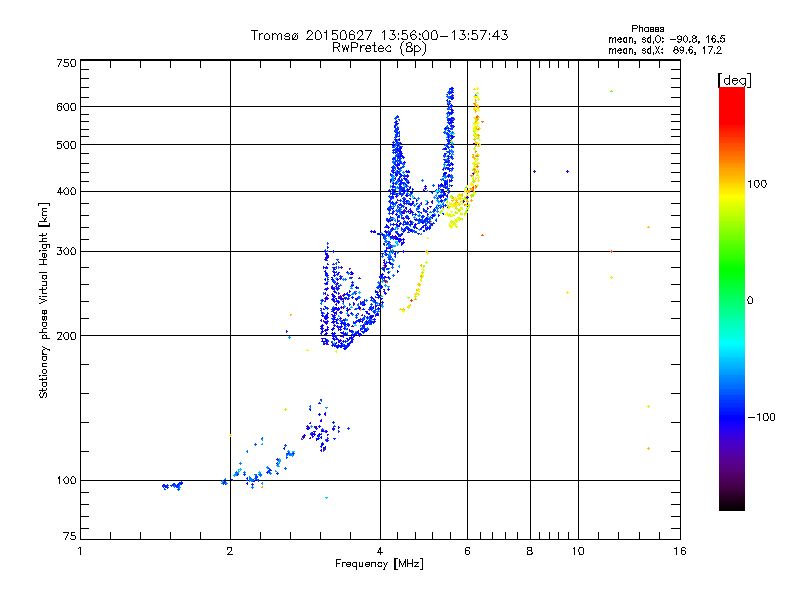
Task: Click the yellow X-mode trace above 6 MHz
Action: tap(476, 138)
